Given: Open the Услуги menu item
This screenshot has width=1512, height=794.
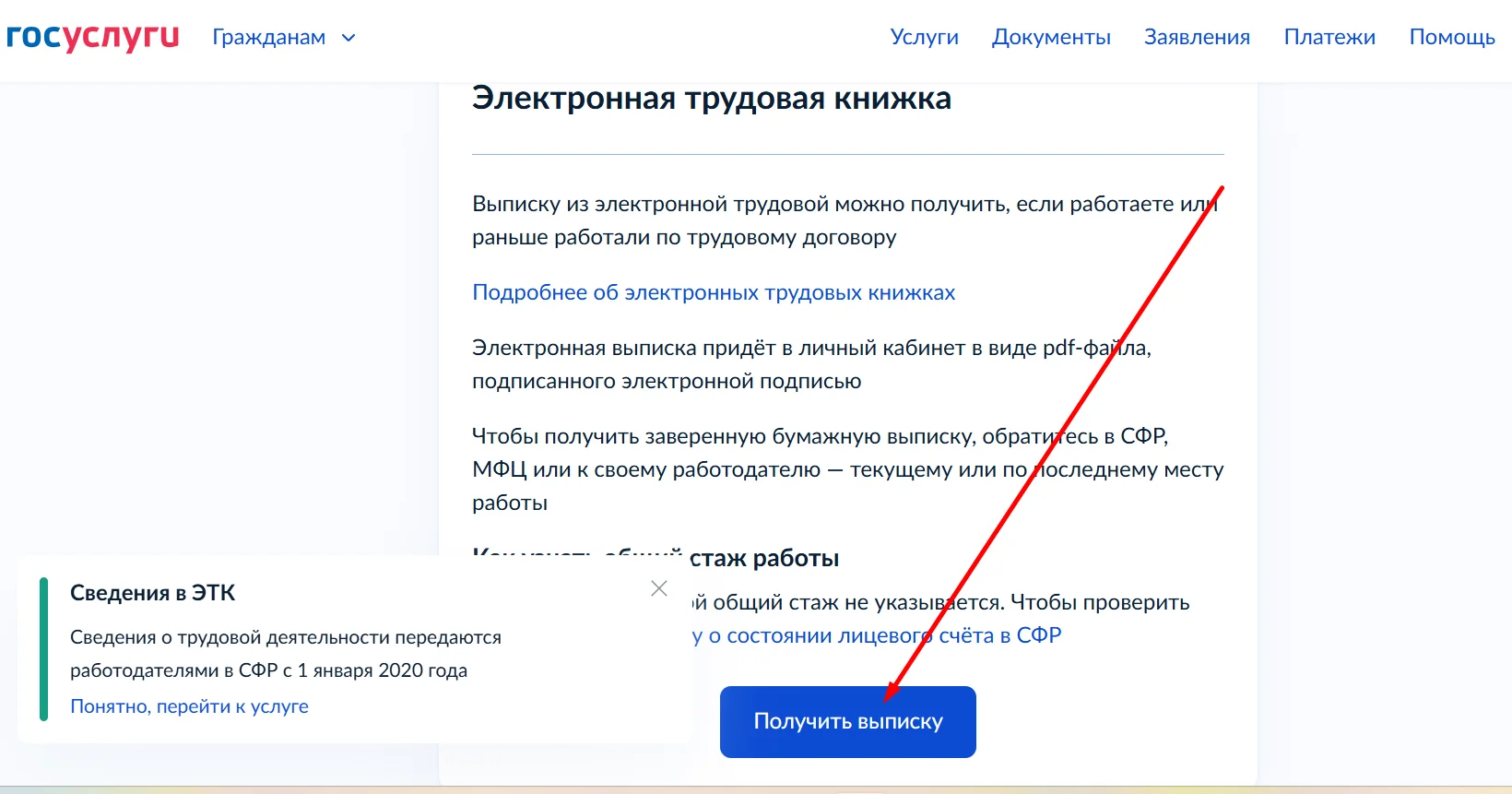Looking at the screenshot, I should [924, 37].
